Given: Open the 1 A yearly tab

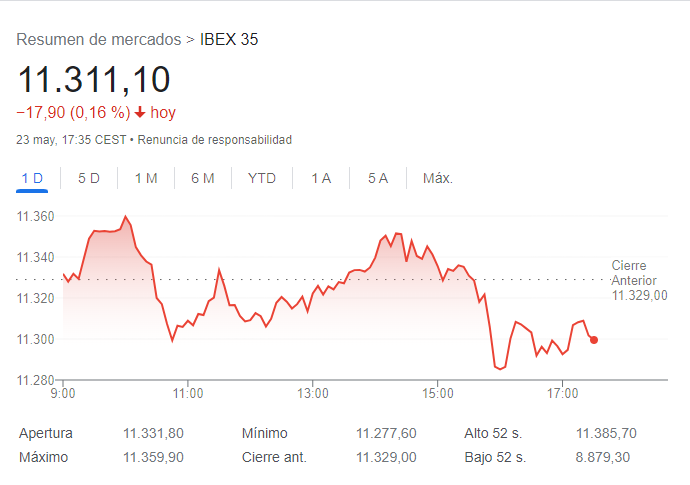Looking at the screenshot, I should click(321, 179).
